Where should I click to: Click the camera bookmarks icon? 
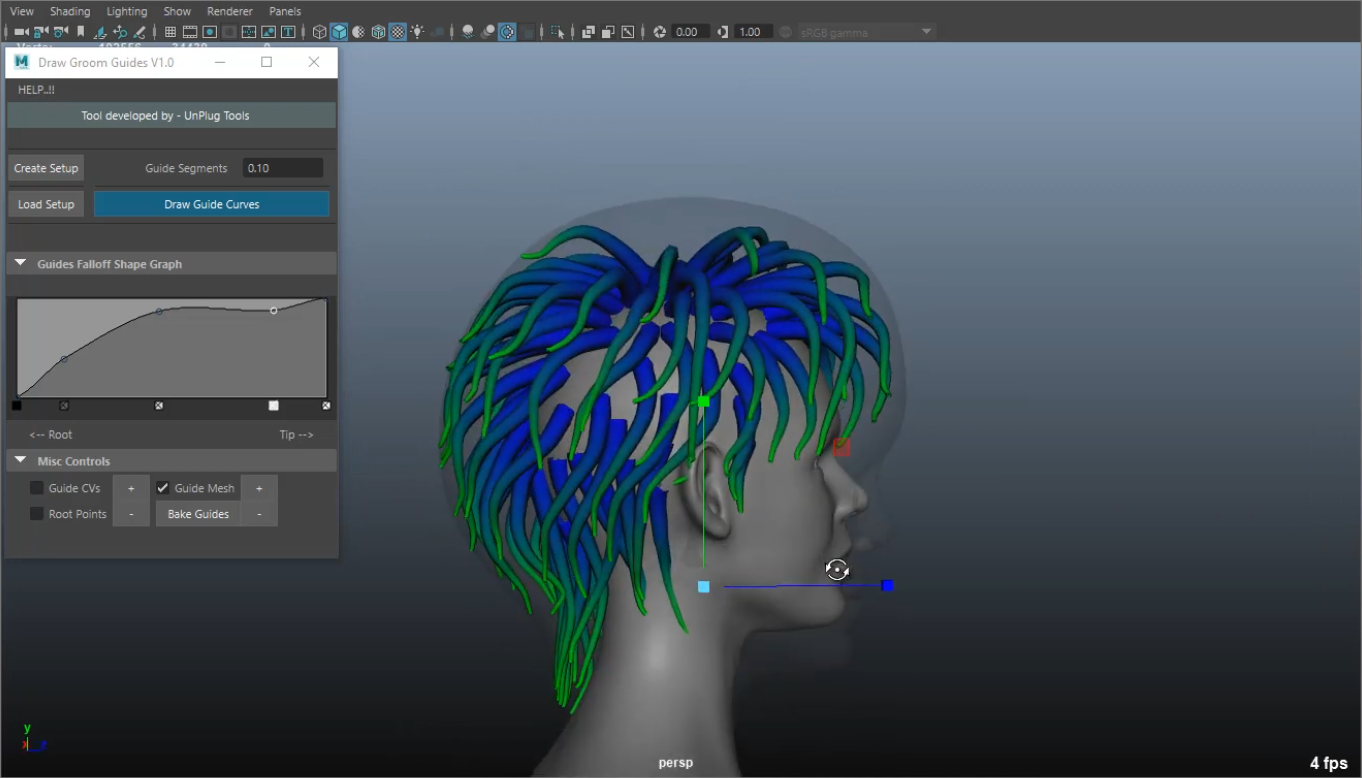pyautogui.click(x=81, y=32)
